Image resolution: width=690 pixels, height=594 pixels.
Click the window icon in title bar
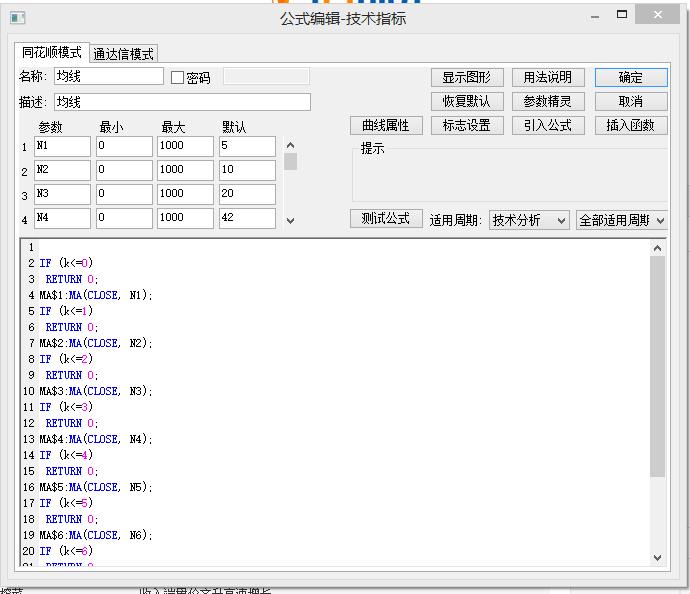17,18
